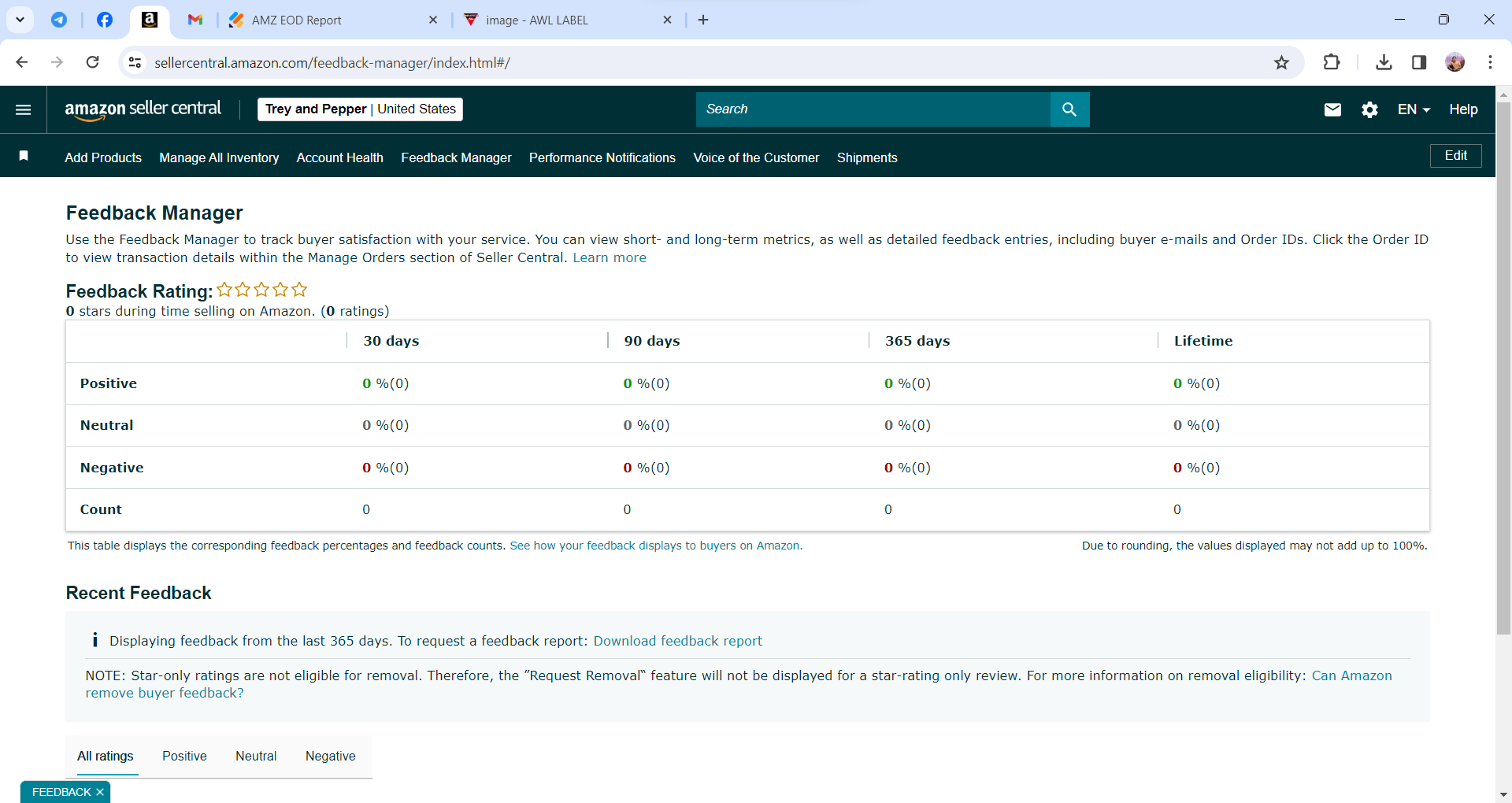Close the image - AWL LABEL tab
Viewport: 1512px width, 803px height.
tap(667, 20)
